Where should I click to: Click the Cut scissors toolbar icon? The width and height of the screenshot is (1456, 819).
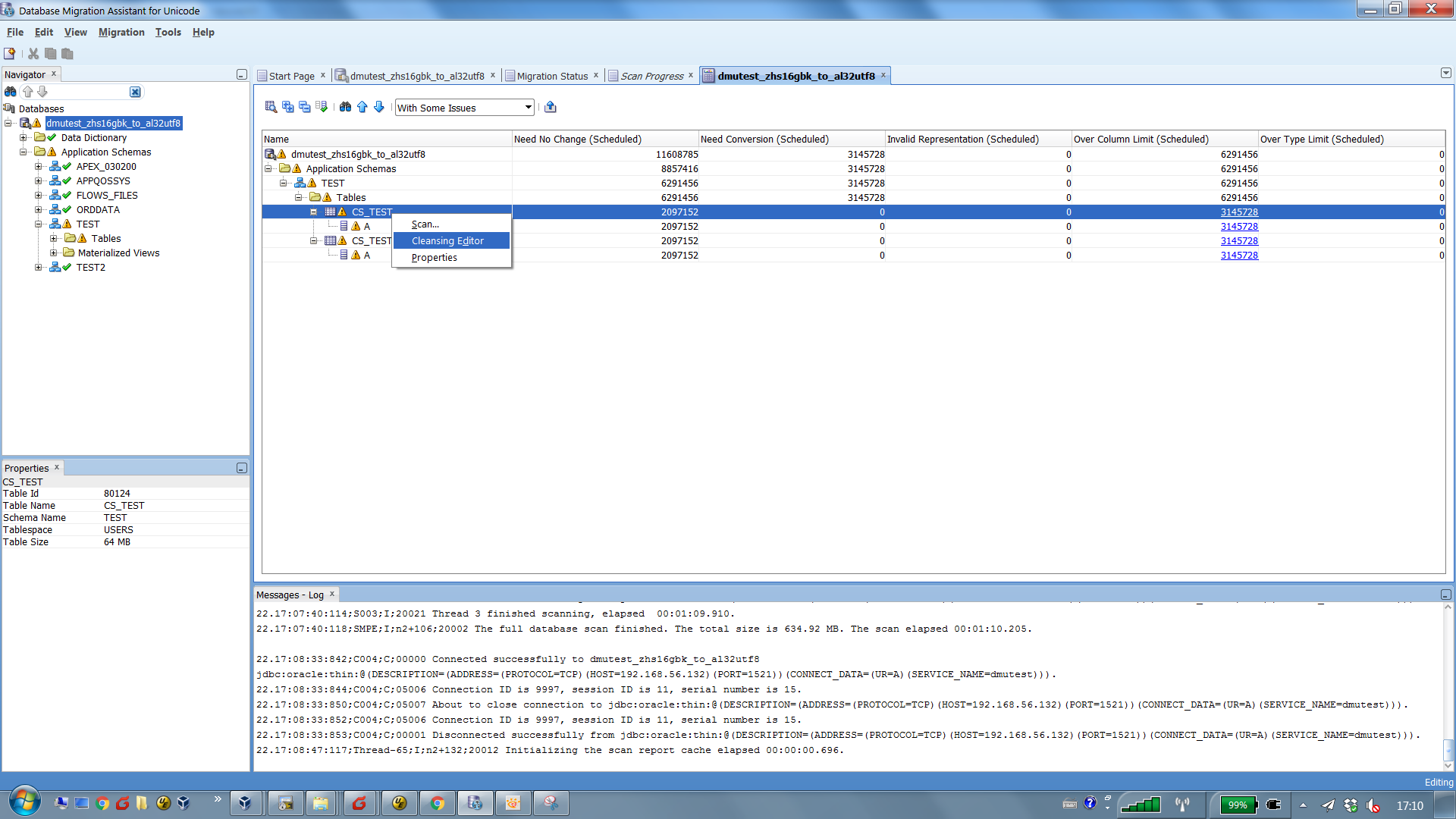(x=33, y=54)
